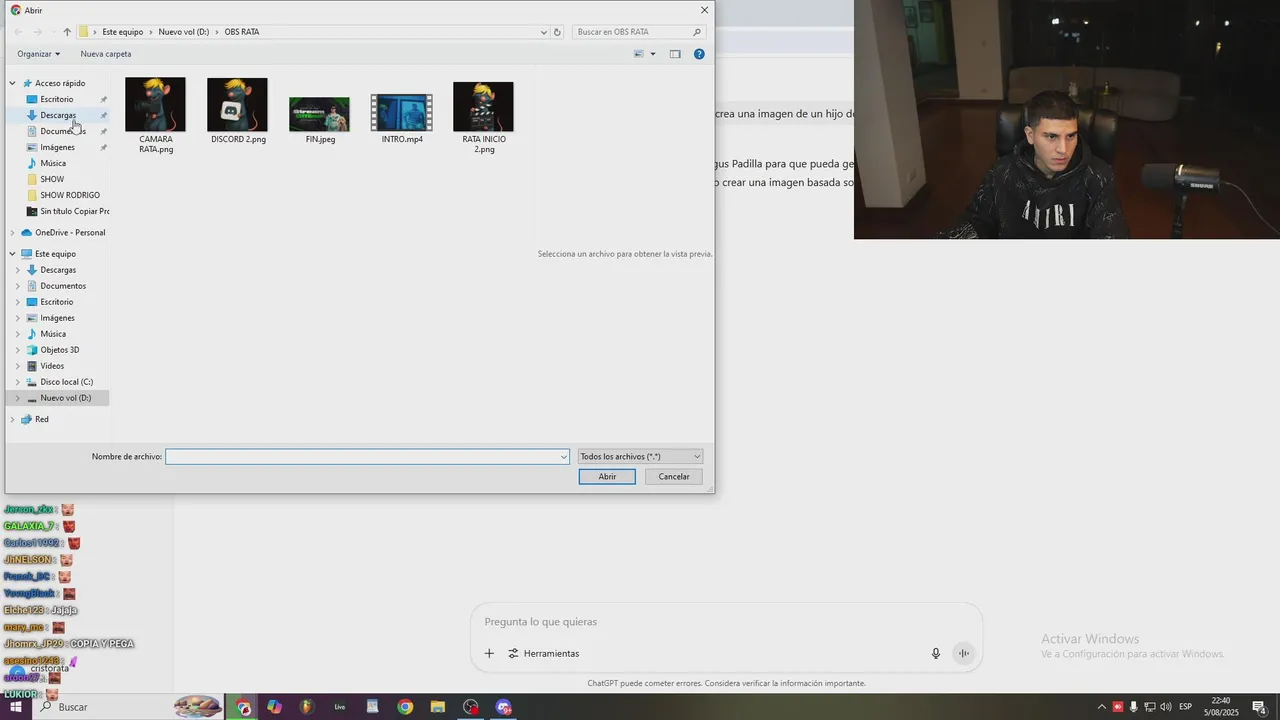
Task: Select Red network item in sidebar
Action: point(42,419)
